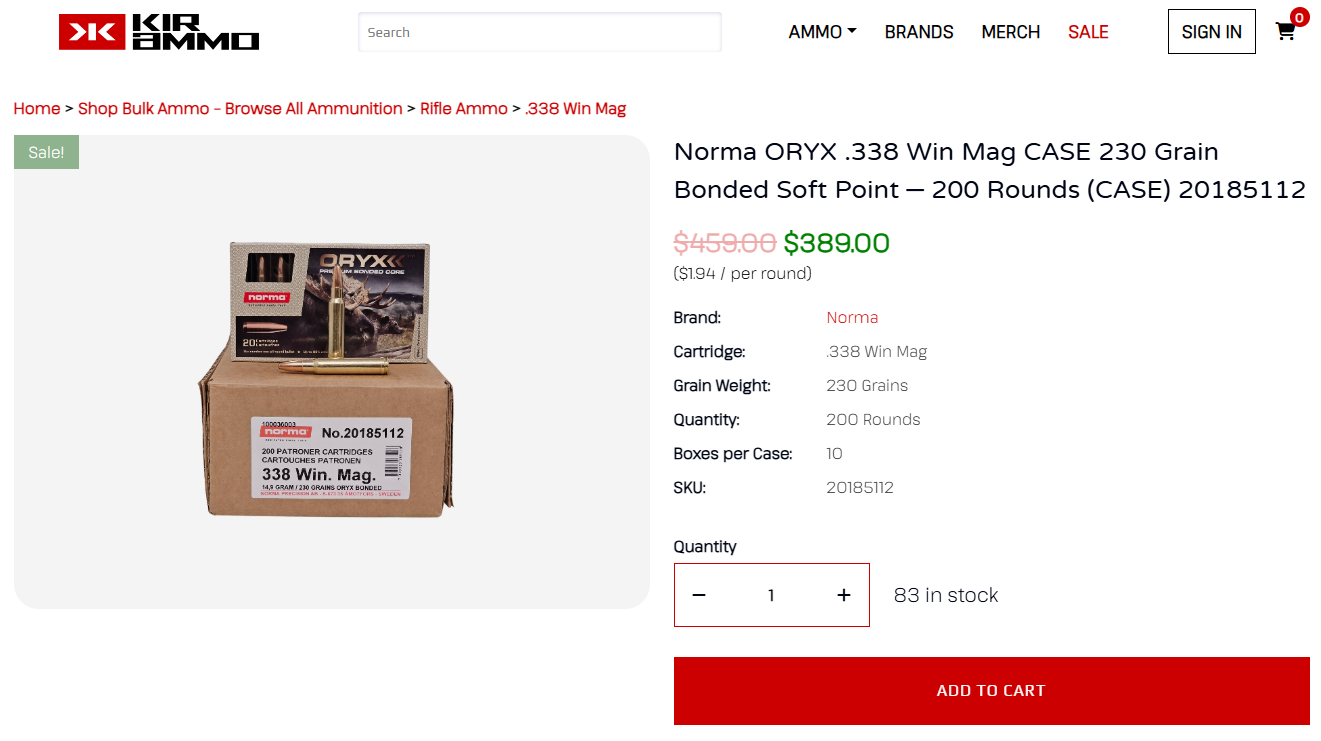Increase quantity with the plus button
This screenshot has height=741, width=1321.
[x=844, y=595]
